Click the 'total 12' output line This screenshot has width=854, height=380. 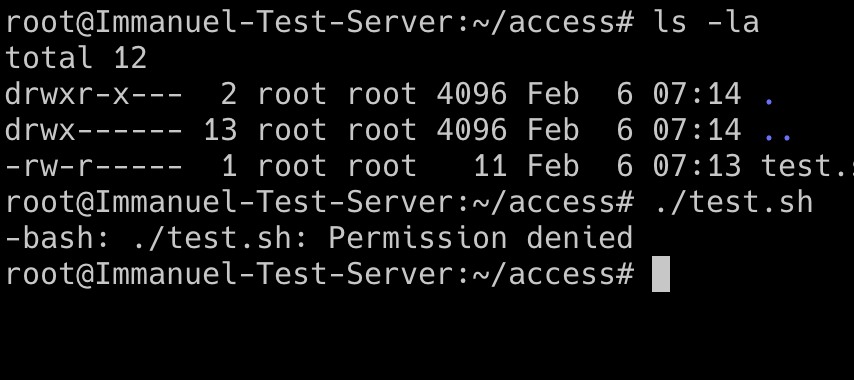click(76, 58)
